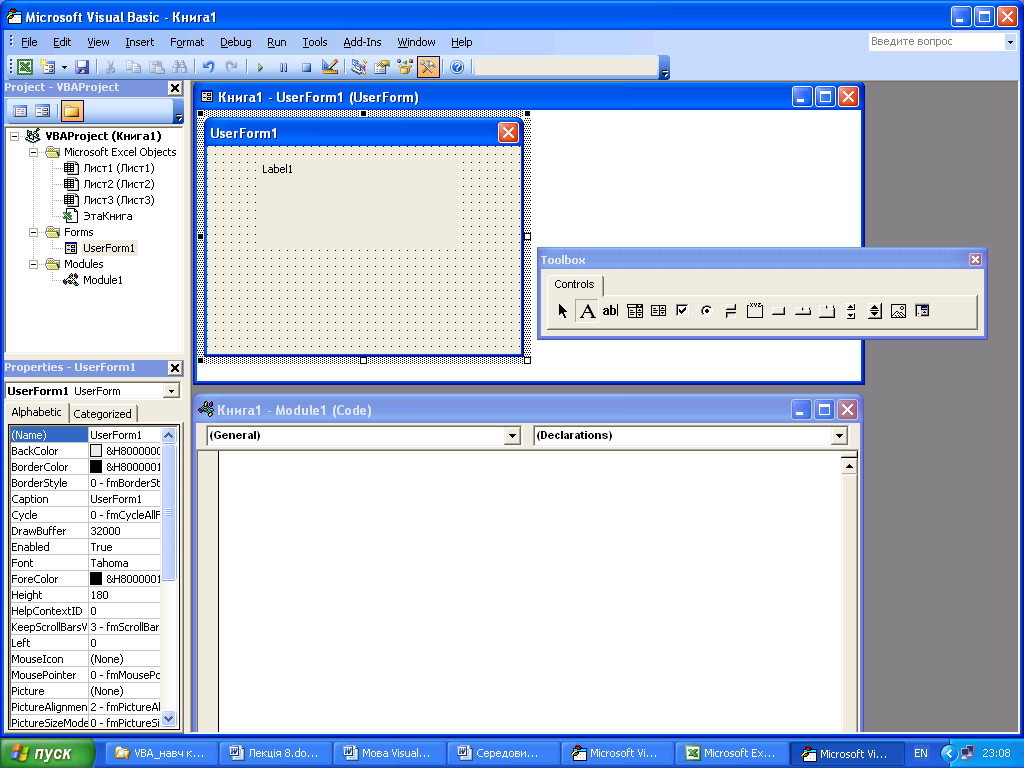
Task: Select the ListBox tool in Toolbox
Action: 658,311
